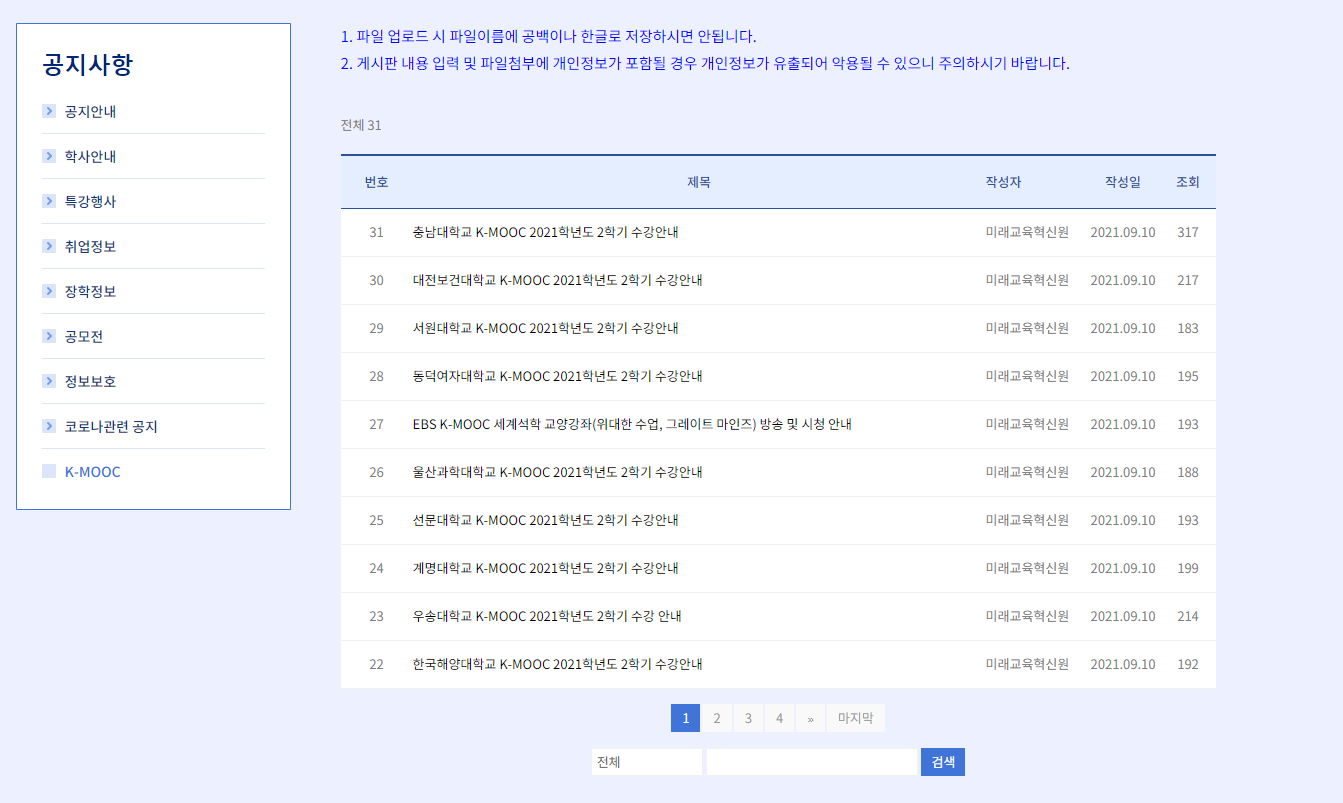Click the chevron icon beside 학사안내
The image size is (1343, 803).
(48, 156)
